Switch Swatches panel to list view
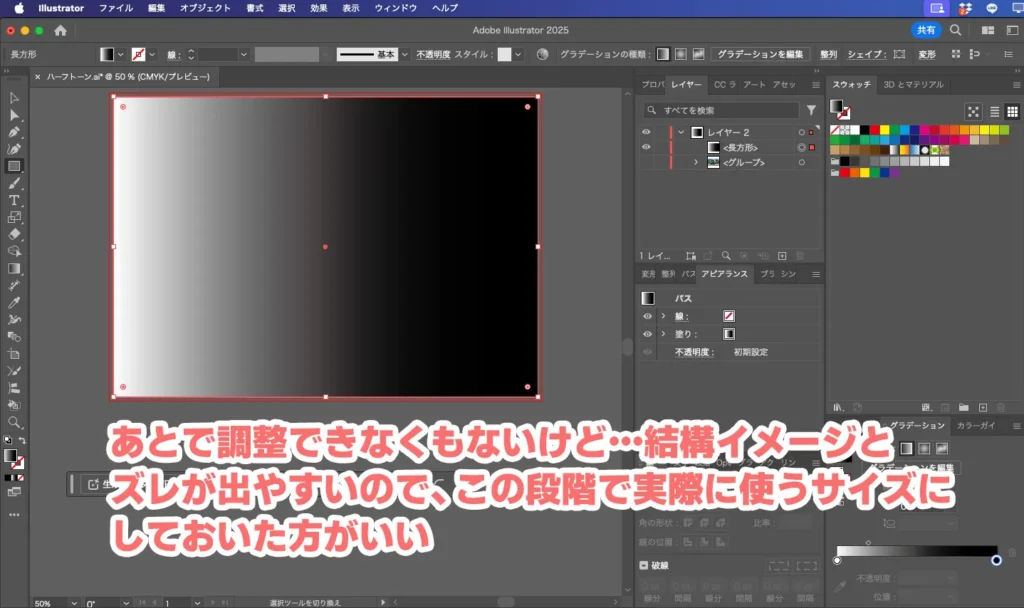 [994, 112]
